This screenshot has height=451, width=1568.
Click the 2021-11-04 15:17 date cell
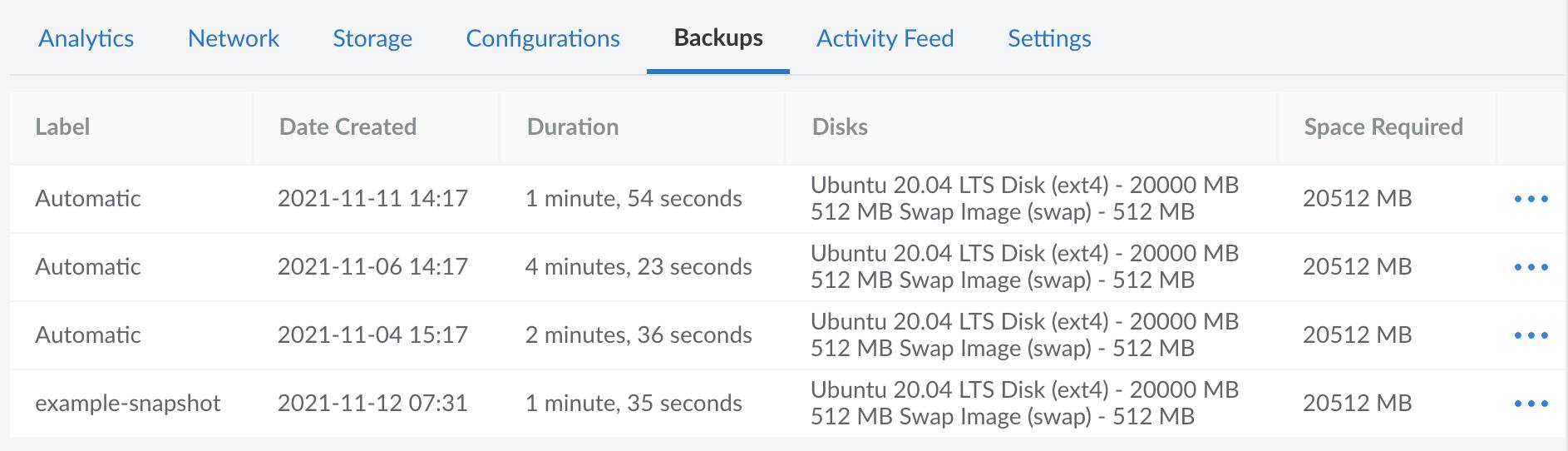point(372,335)
